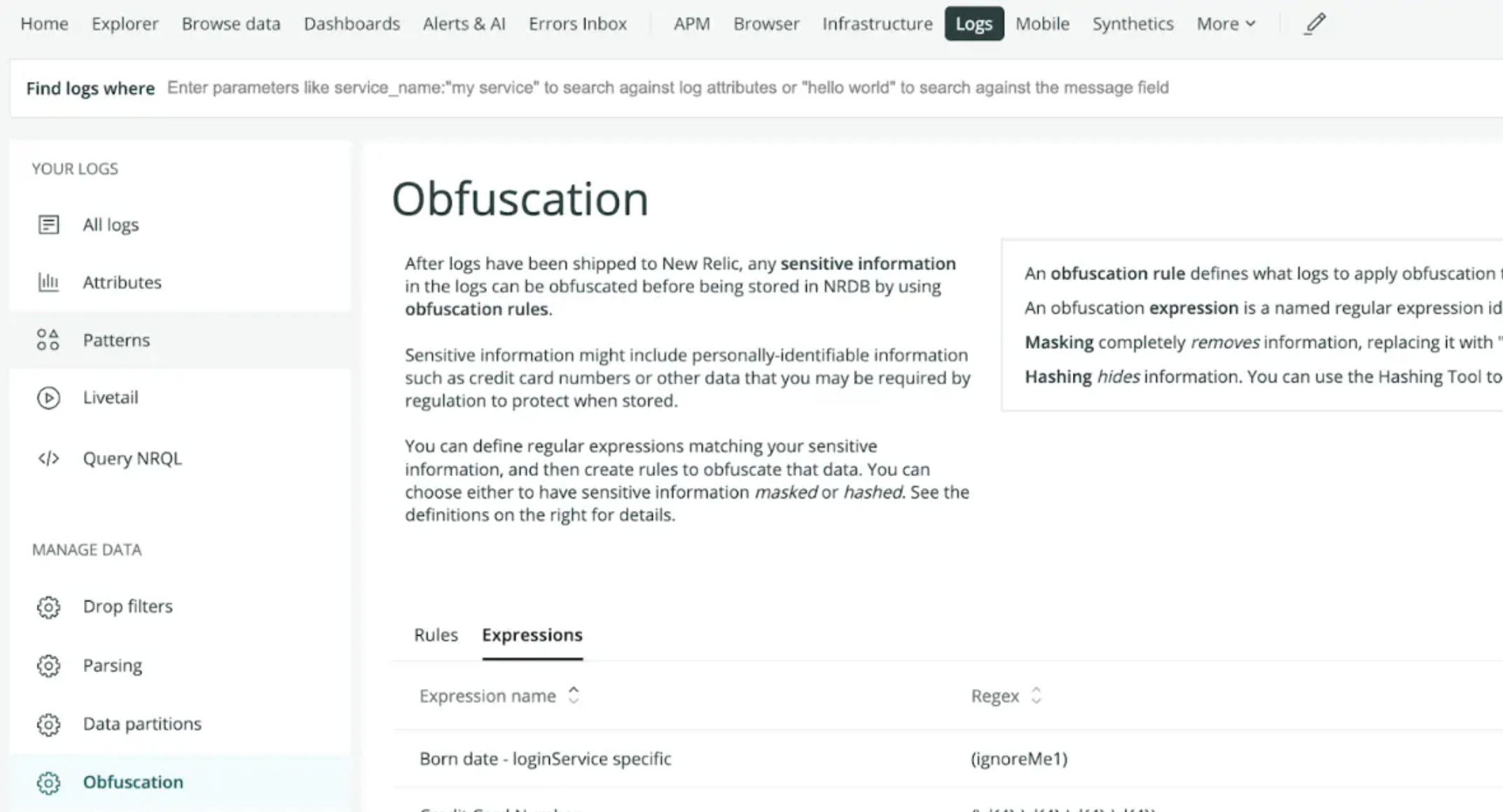Switch to the Rules tab
Image resolution: width=1503 pixels, height=812 pixels.
point(435,635)
